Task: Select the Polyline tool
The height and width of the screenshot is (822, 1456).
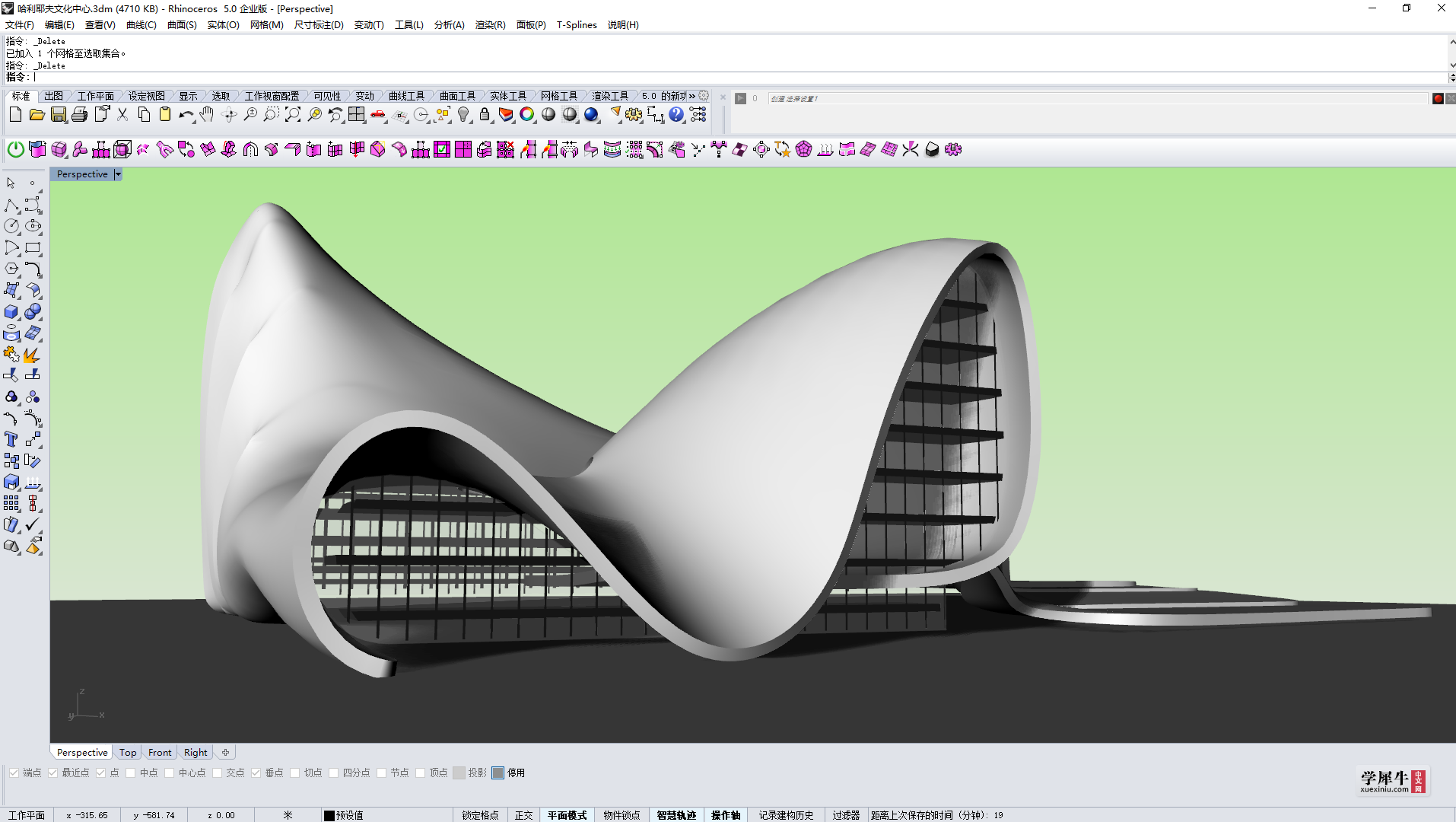Action: [x=11, y=205]
